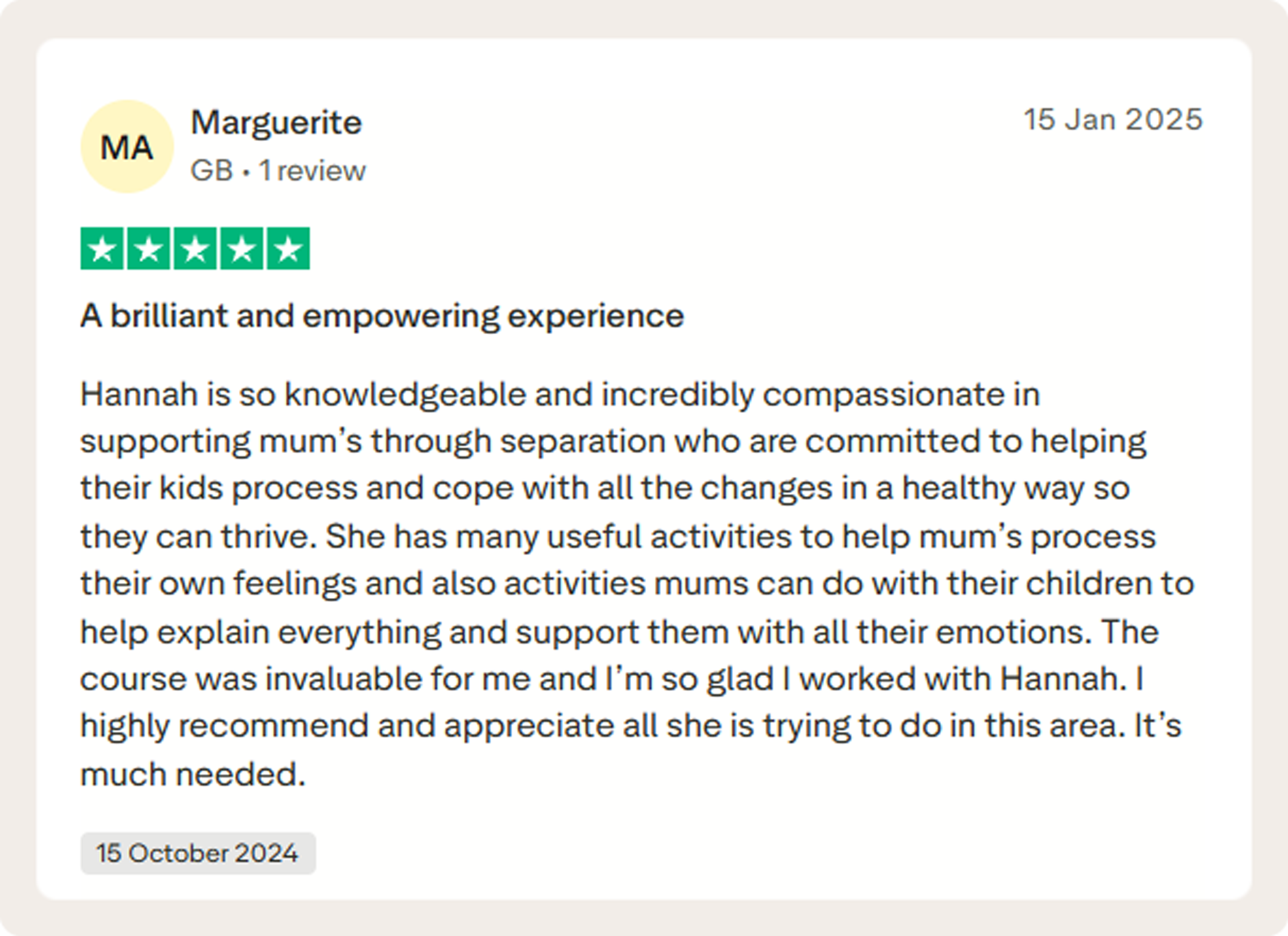Click the word 'knowledgeable' in the review

(x=405, y=395)
